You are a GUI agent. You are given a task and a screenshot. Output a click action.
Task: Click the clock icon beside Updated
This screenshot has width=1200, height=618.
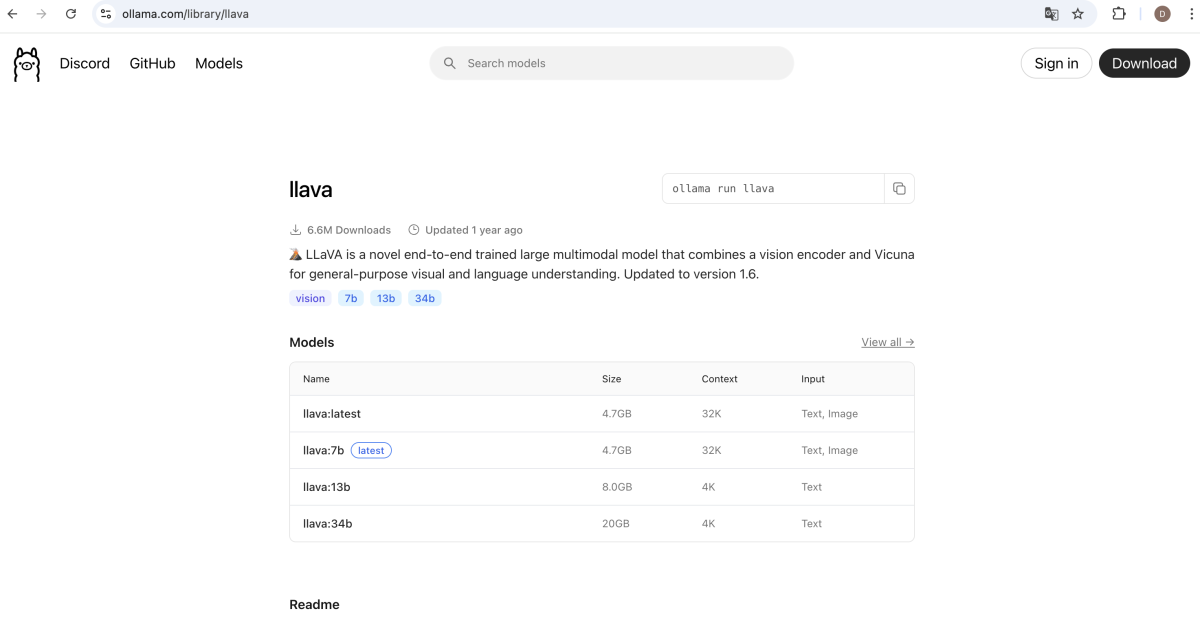tap(414, 230)
